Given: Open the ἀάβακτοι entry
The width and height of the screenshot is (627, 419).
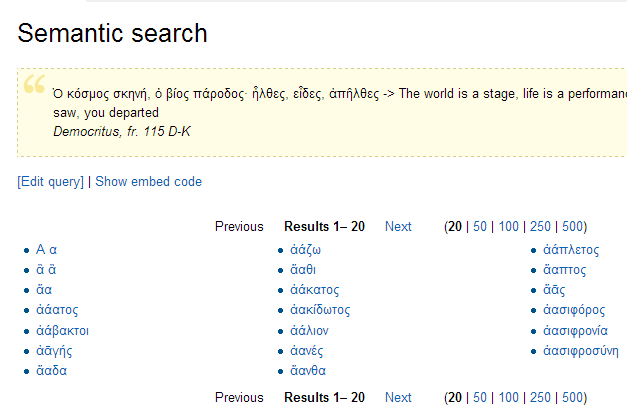Looking at the screenshot, I should coord(63,330).
